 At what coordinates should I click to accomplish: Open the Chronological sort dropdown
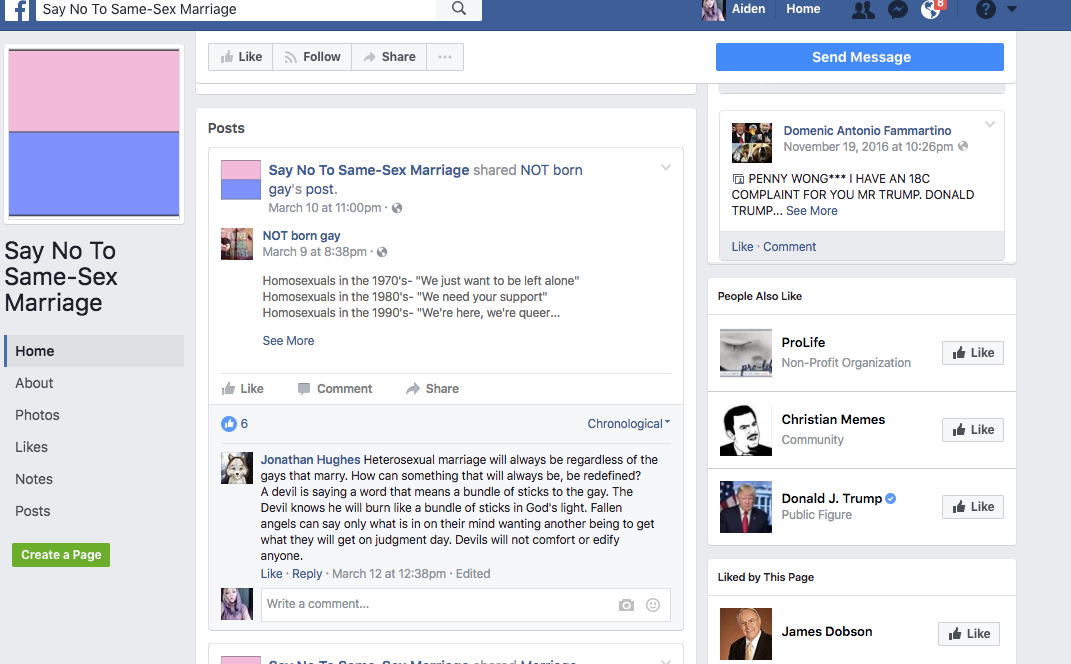coord(628,424)
